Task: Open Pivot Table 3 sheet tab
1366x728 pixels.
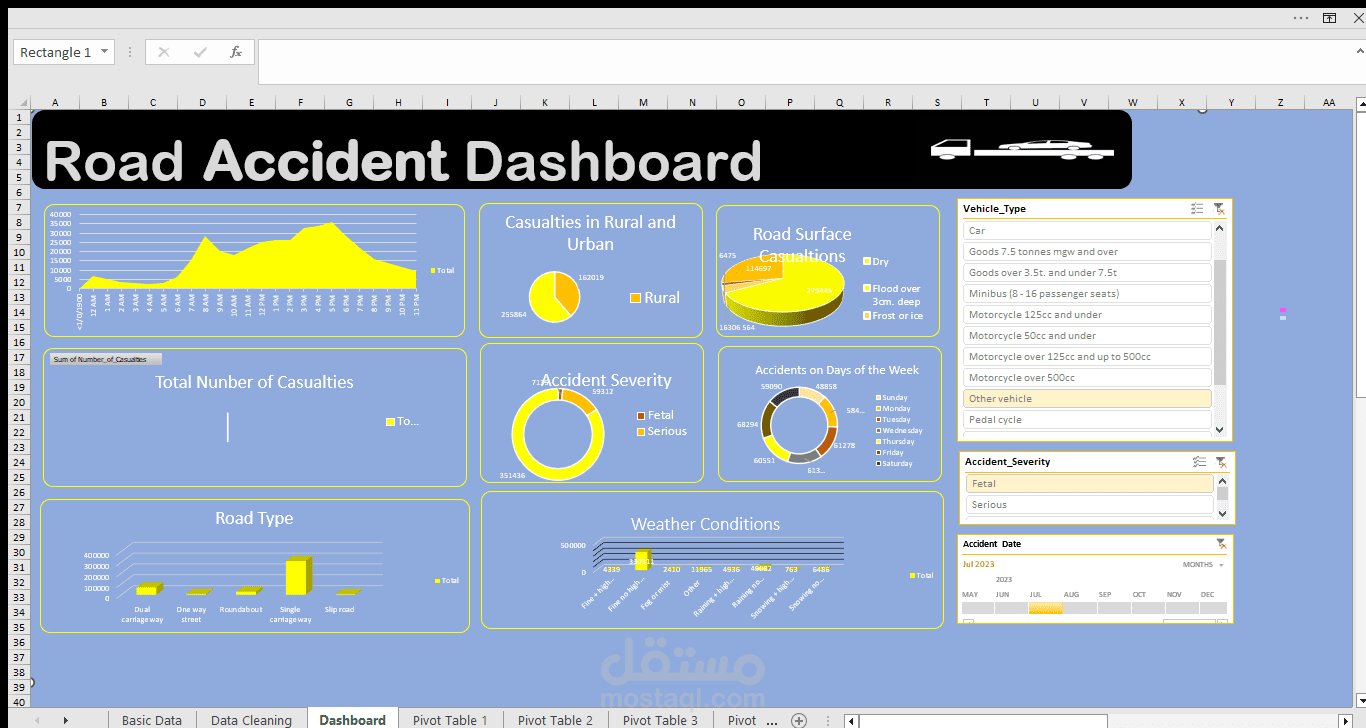Action: click(x=660, y=720)
